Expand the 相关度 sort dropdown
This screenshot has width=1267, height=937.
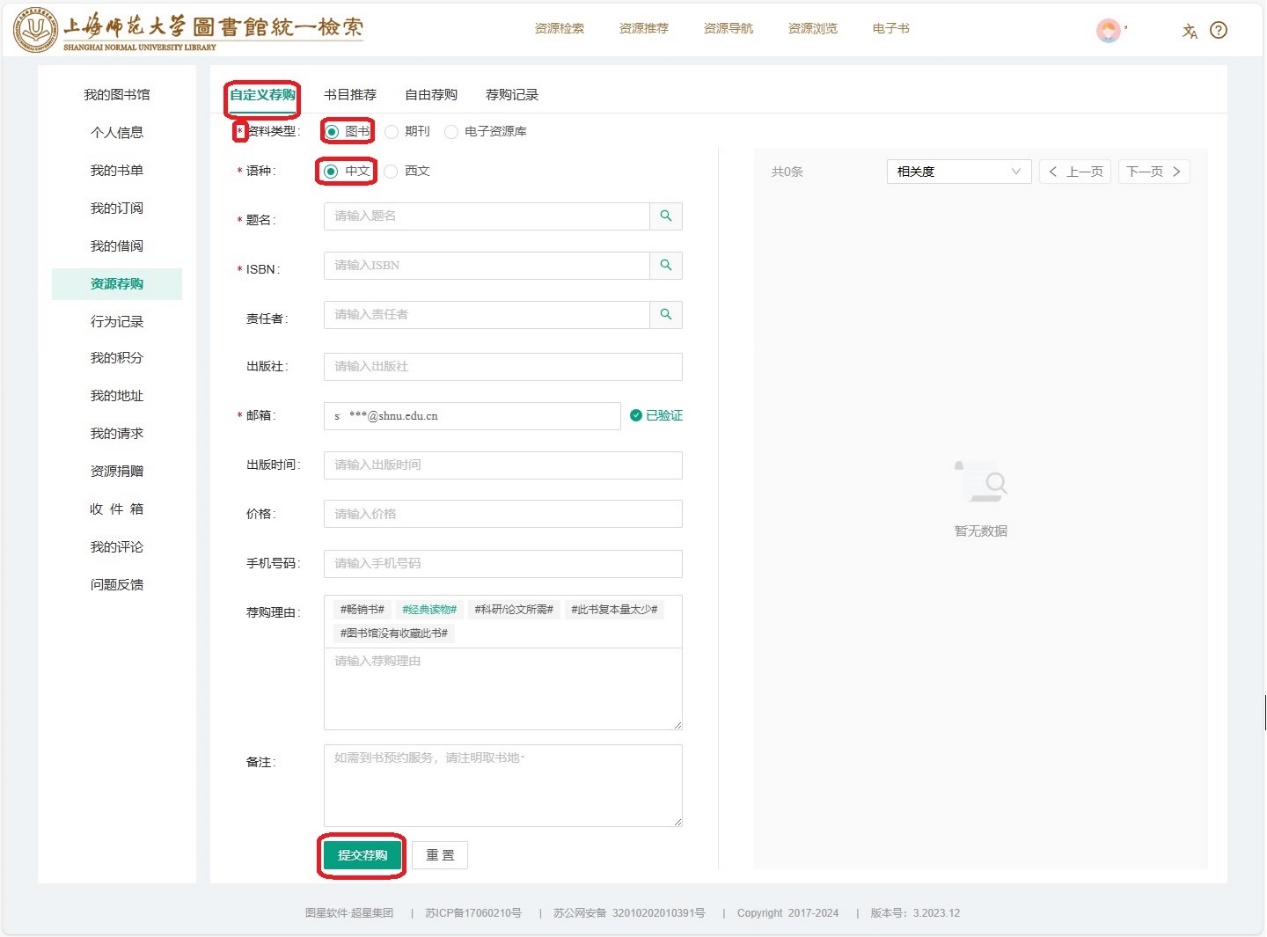click(x=958, y=172)
